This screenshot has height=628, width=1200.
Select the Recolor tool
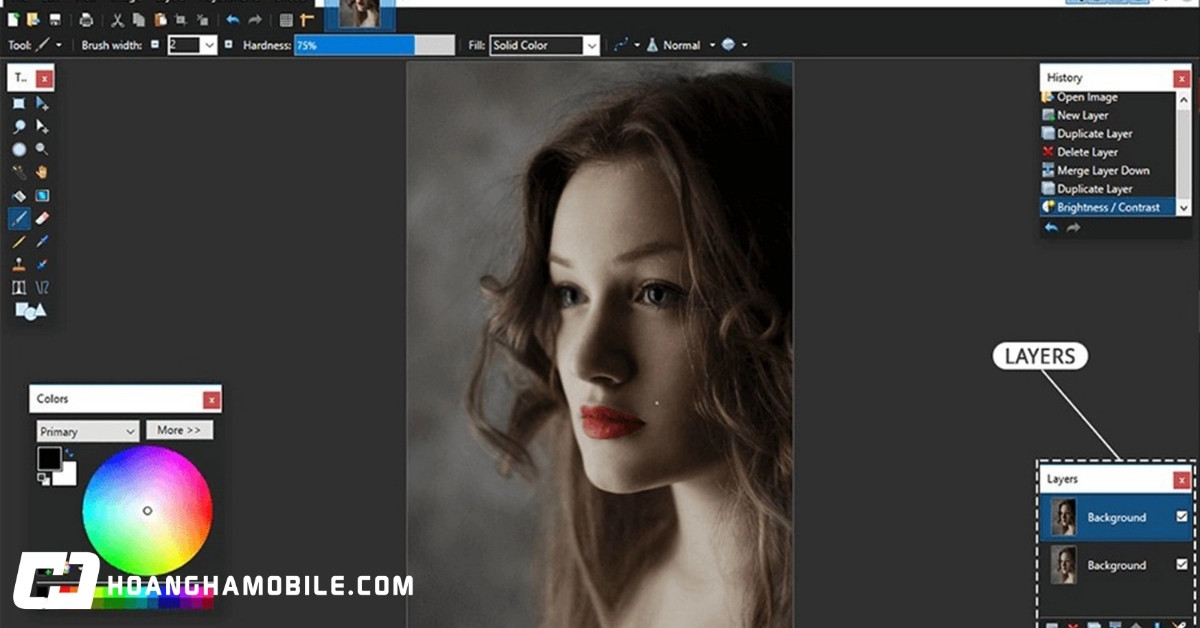coord(42,264)
